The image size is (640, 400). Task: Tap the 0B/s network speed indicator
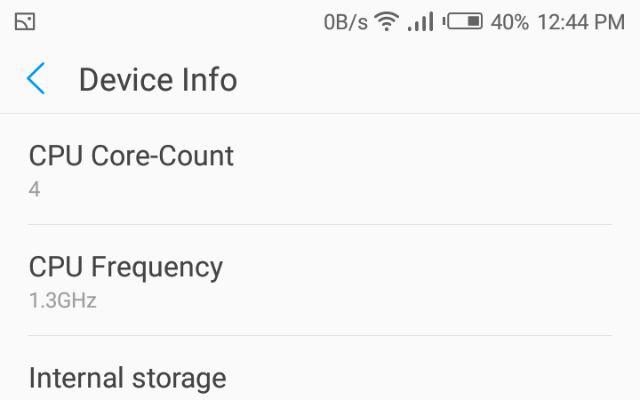345,22
